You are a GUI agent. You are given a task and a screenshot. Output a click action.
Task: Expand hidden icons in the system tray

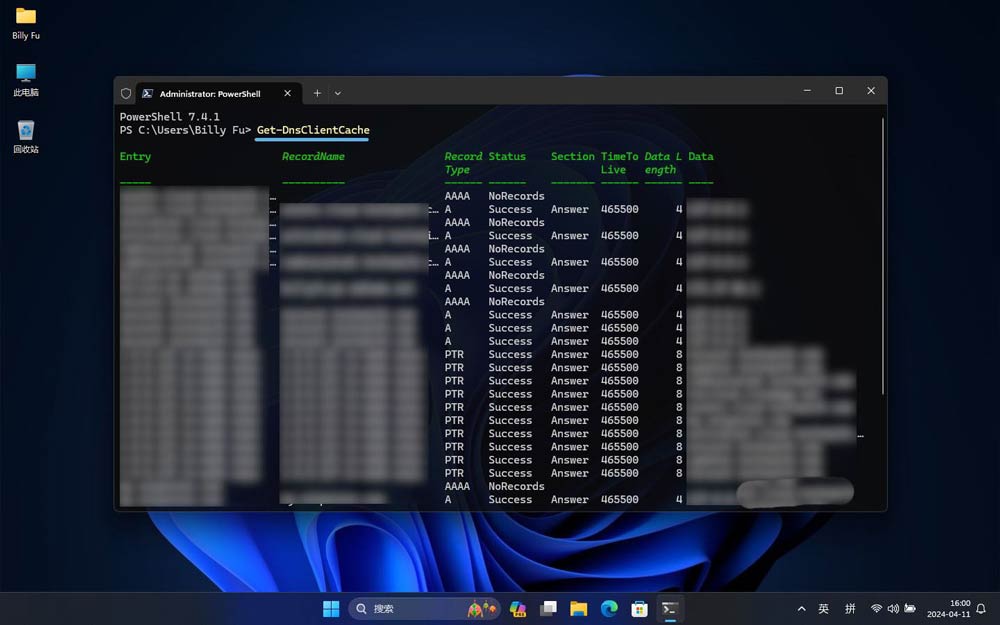point(801,608)
